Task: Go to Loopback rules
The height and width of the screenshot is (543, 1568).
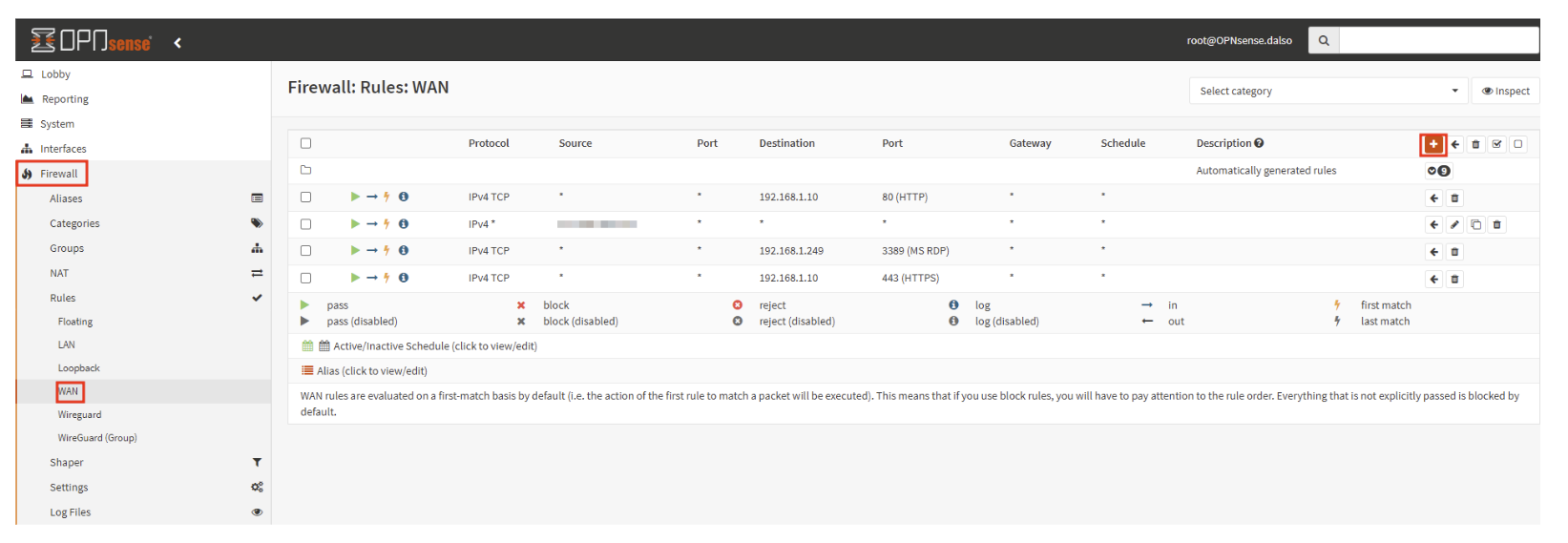Action: [78, 367]
